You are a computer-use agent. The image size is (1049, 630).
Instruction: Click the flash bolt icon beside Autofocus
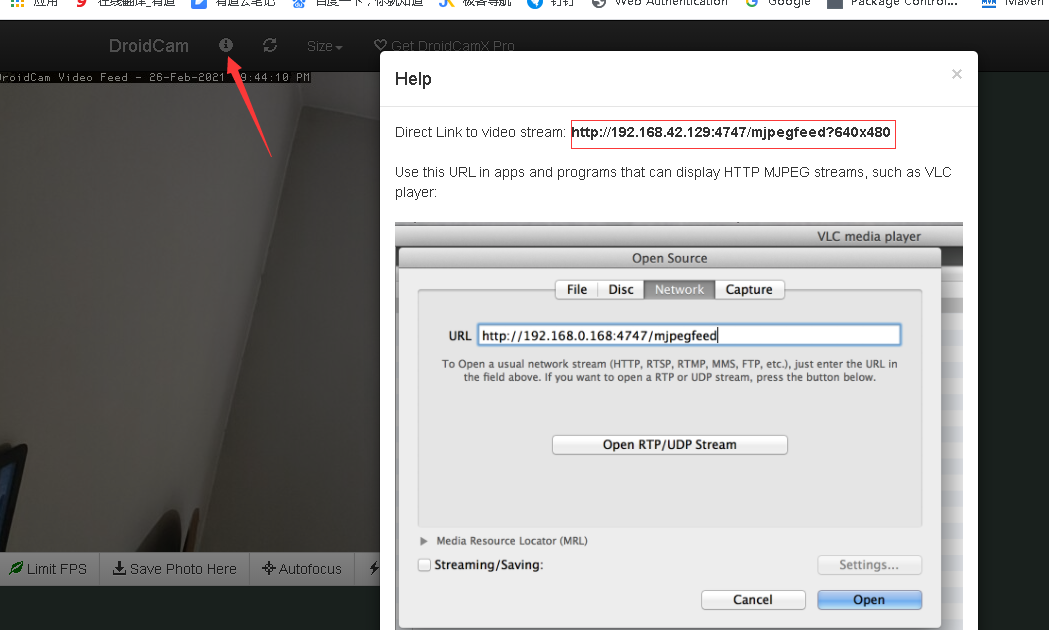(x=374, y=568)
